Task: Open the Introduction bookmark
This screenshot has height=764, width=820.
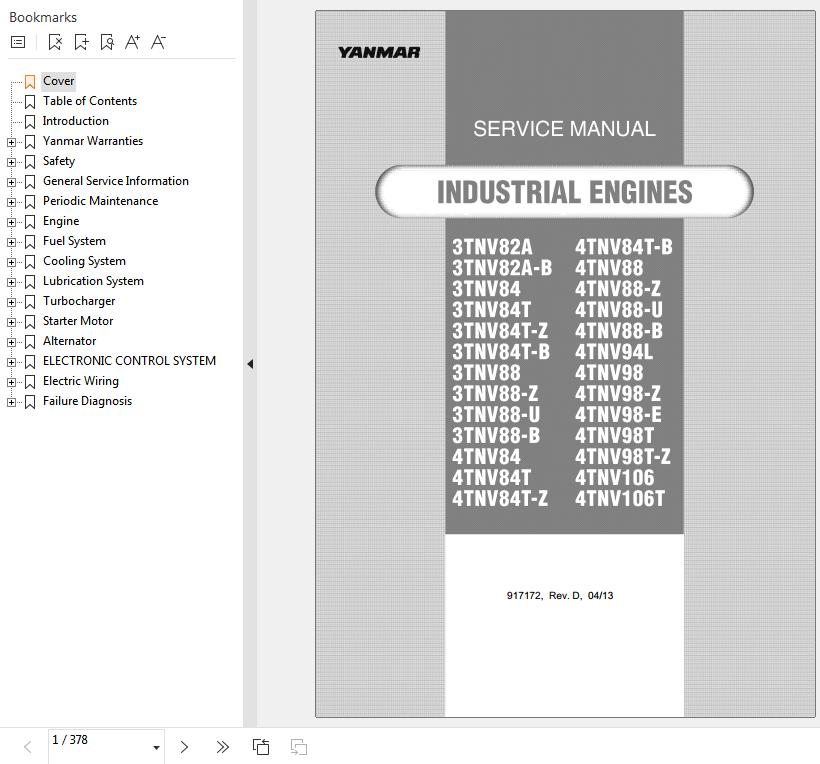Action: [x=76, y=121]
